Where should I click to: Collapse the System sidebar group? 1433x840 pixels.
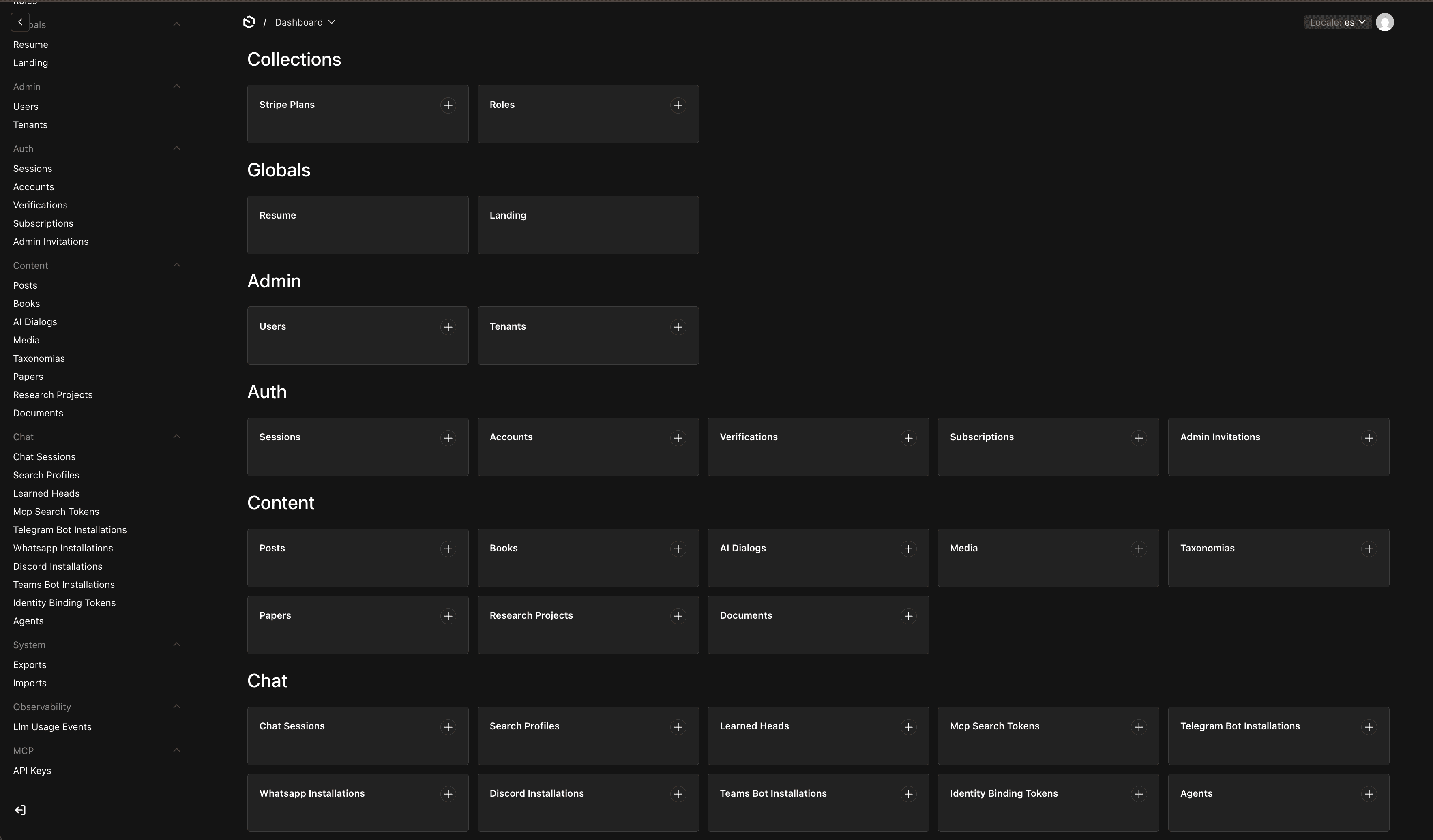pos(176,644)
